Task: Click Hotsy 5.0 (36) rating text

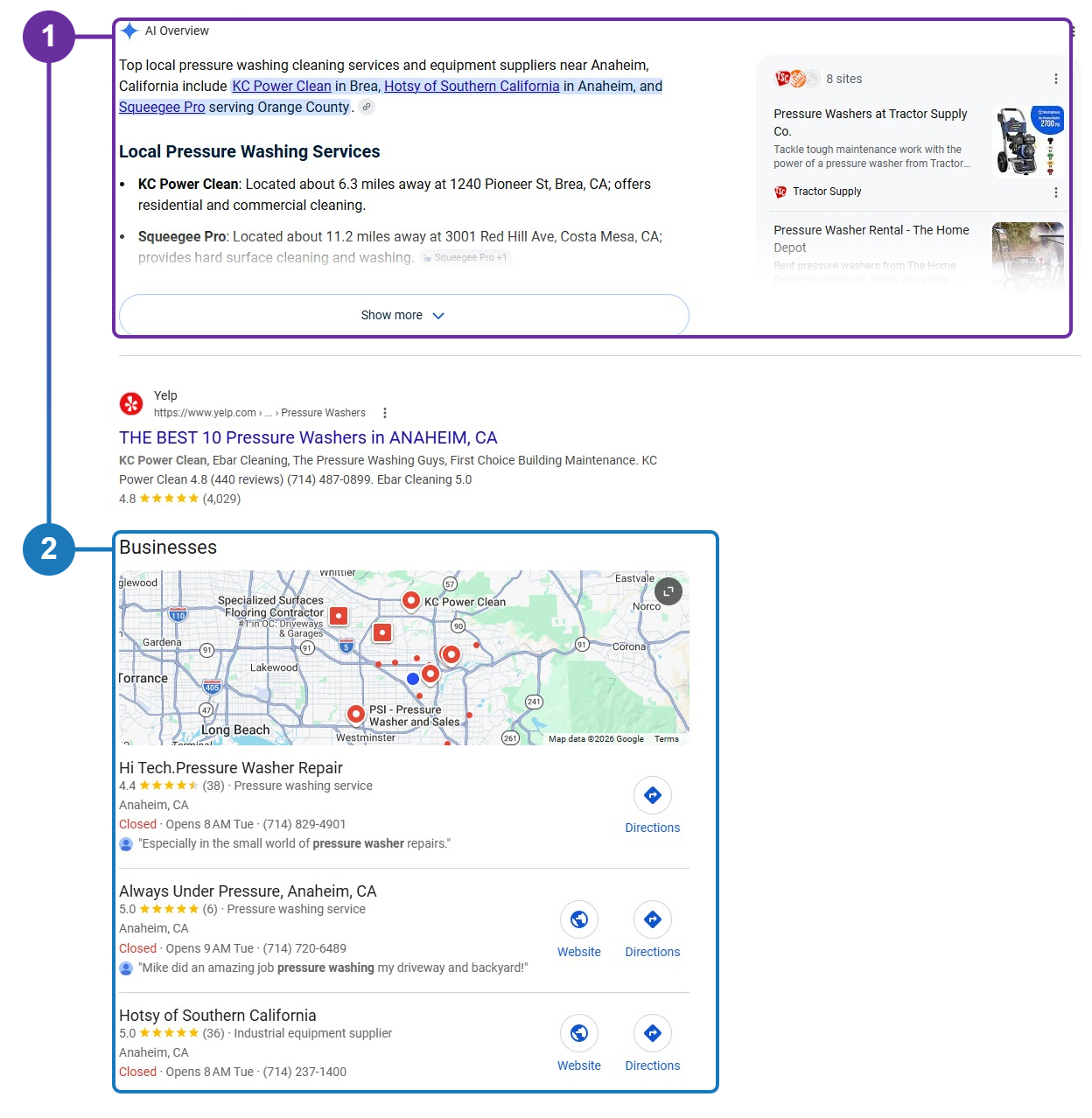Action: pos(171,1033)
